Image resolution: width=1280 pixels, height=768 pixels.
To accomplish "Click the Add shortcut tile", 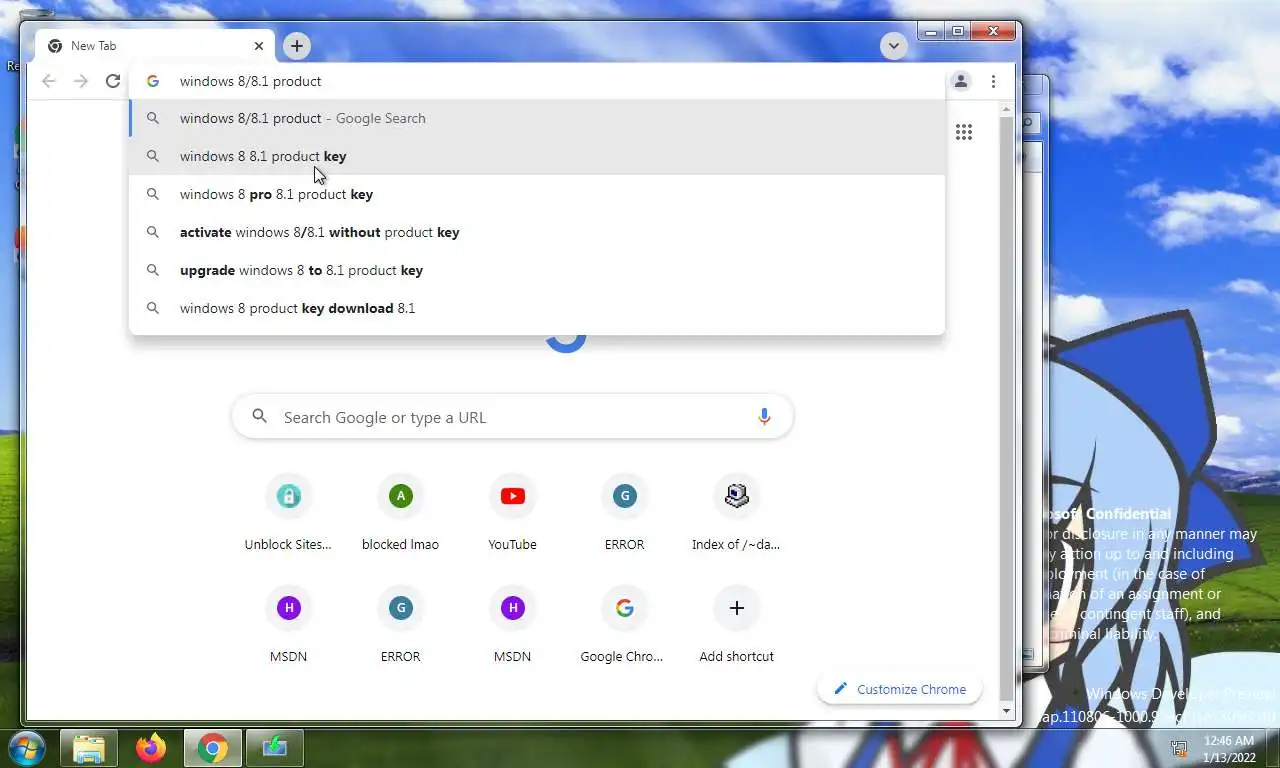I will tap(736, 624).
